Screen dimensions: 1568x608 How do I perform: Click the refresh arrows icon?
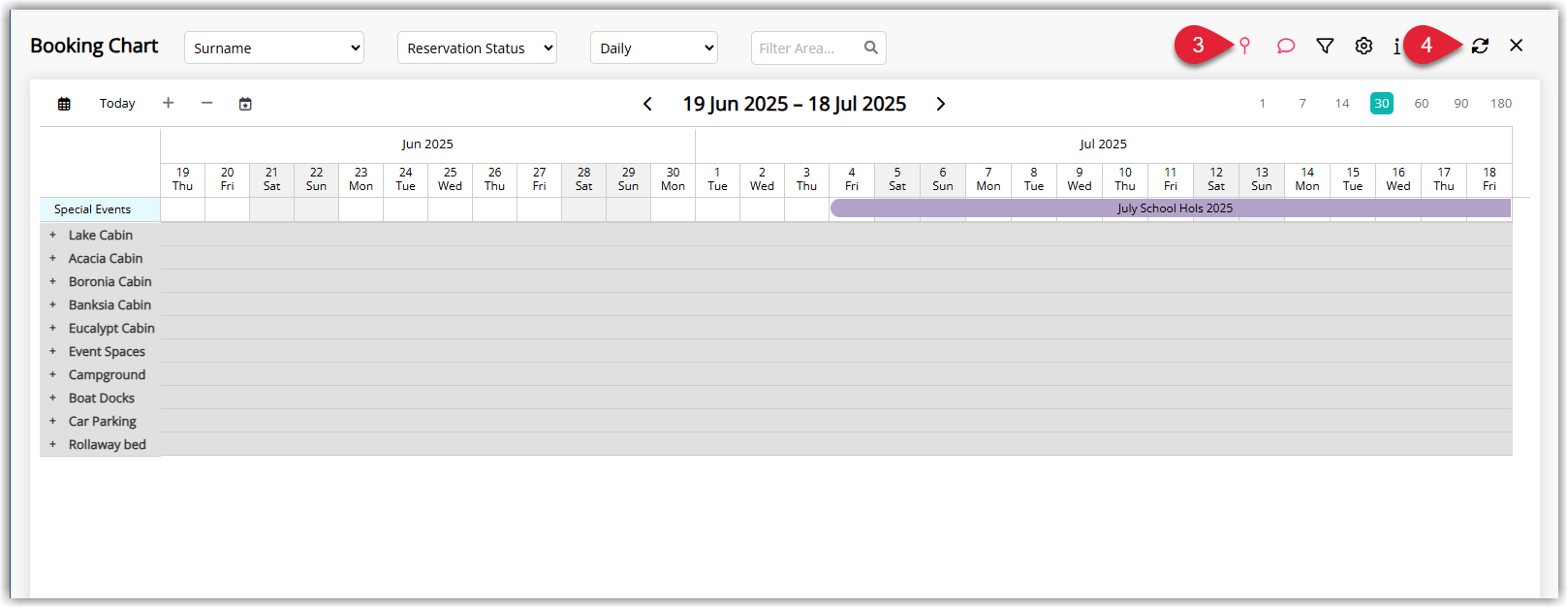(x=1480, y=46)
